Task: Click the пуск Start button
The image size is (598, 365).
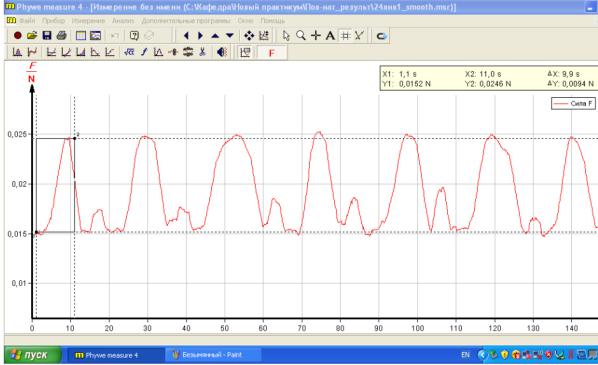Action: pos(33,355)
